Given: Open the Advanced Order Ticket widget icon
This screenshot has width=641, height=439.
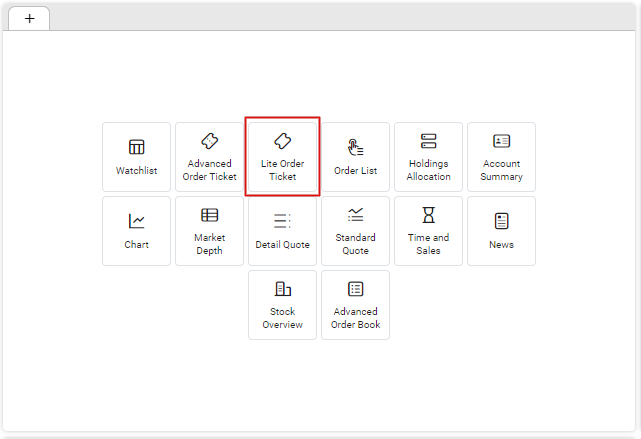Looking at the screenshot, I should pyautogui.click(x=209, y=141).
